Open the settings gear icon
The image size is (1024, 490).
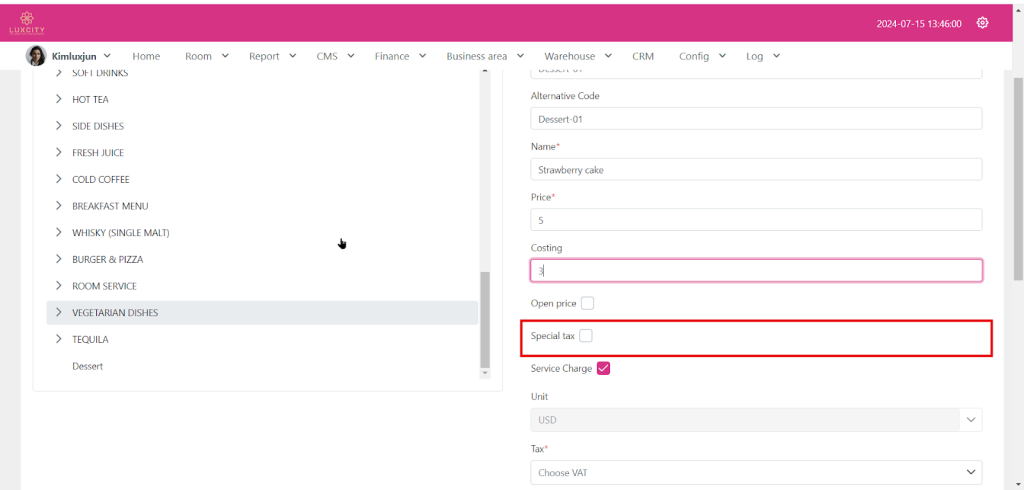coord(982,23)
